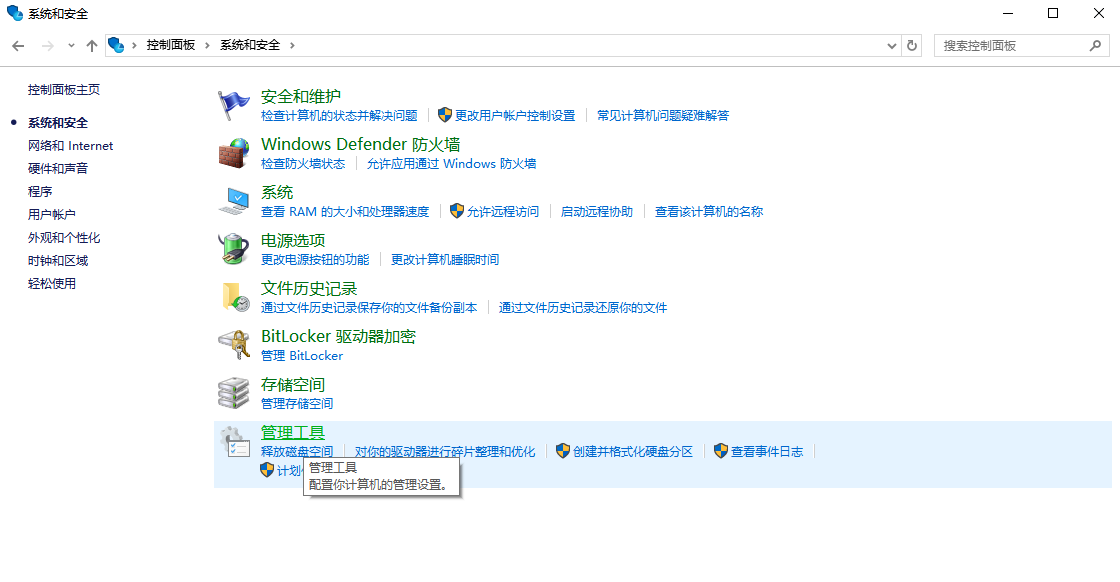Click the back navigation arrow
Image resolution: width=1120 pixels, height=582 pixels.
19,46
